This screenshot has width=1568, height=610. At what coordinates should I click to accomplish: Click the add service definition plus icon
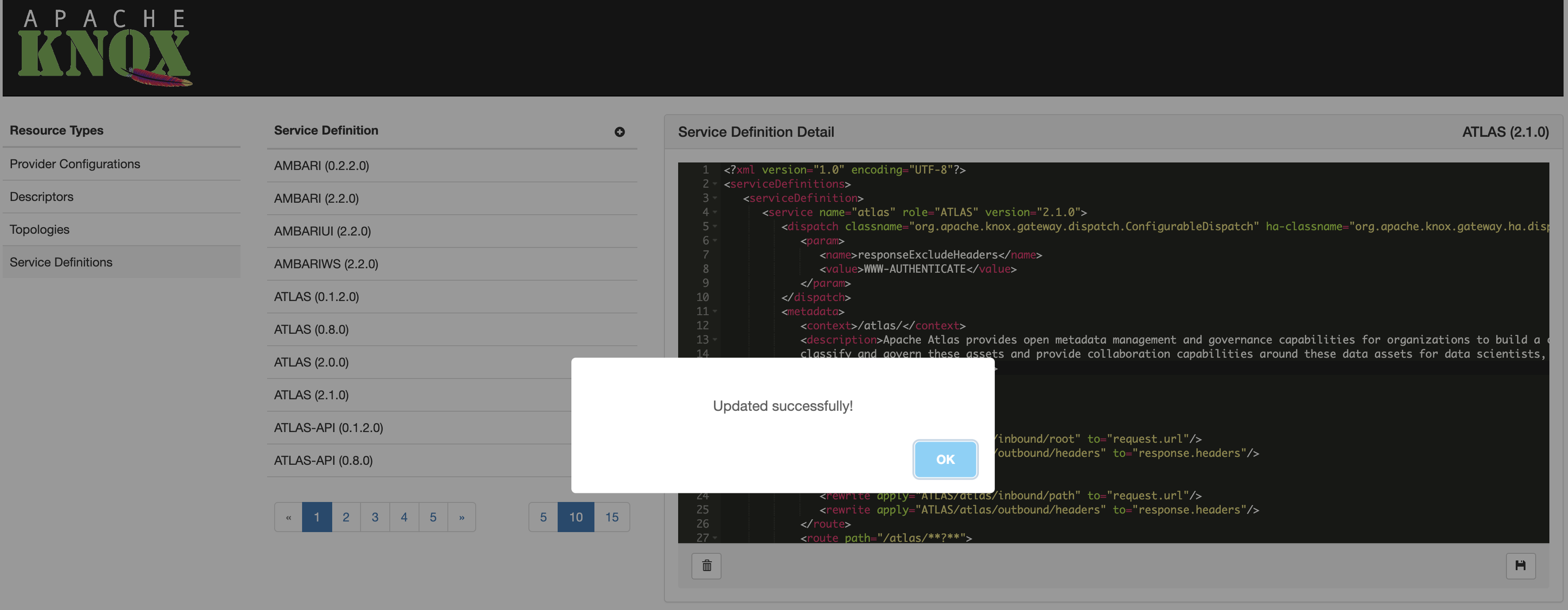point(619,132)
